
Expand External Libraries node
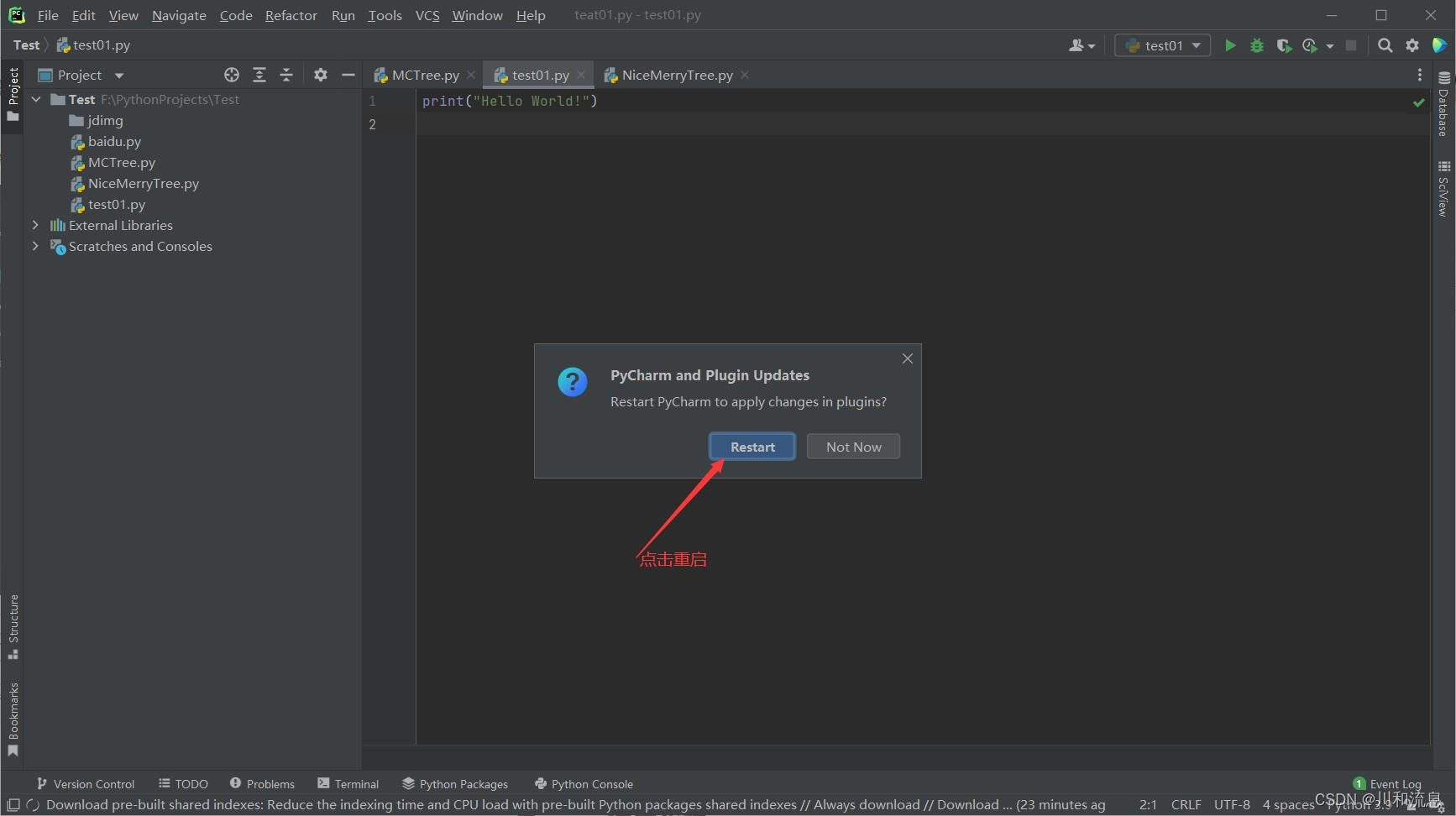tap(35, 225)
